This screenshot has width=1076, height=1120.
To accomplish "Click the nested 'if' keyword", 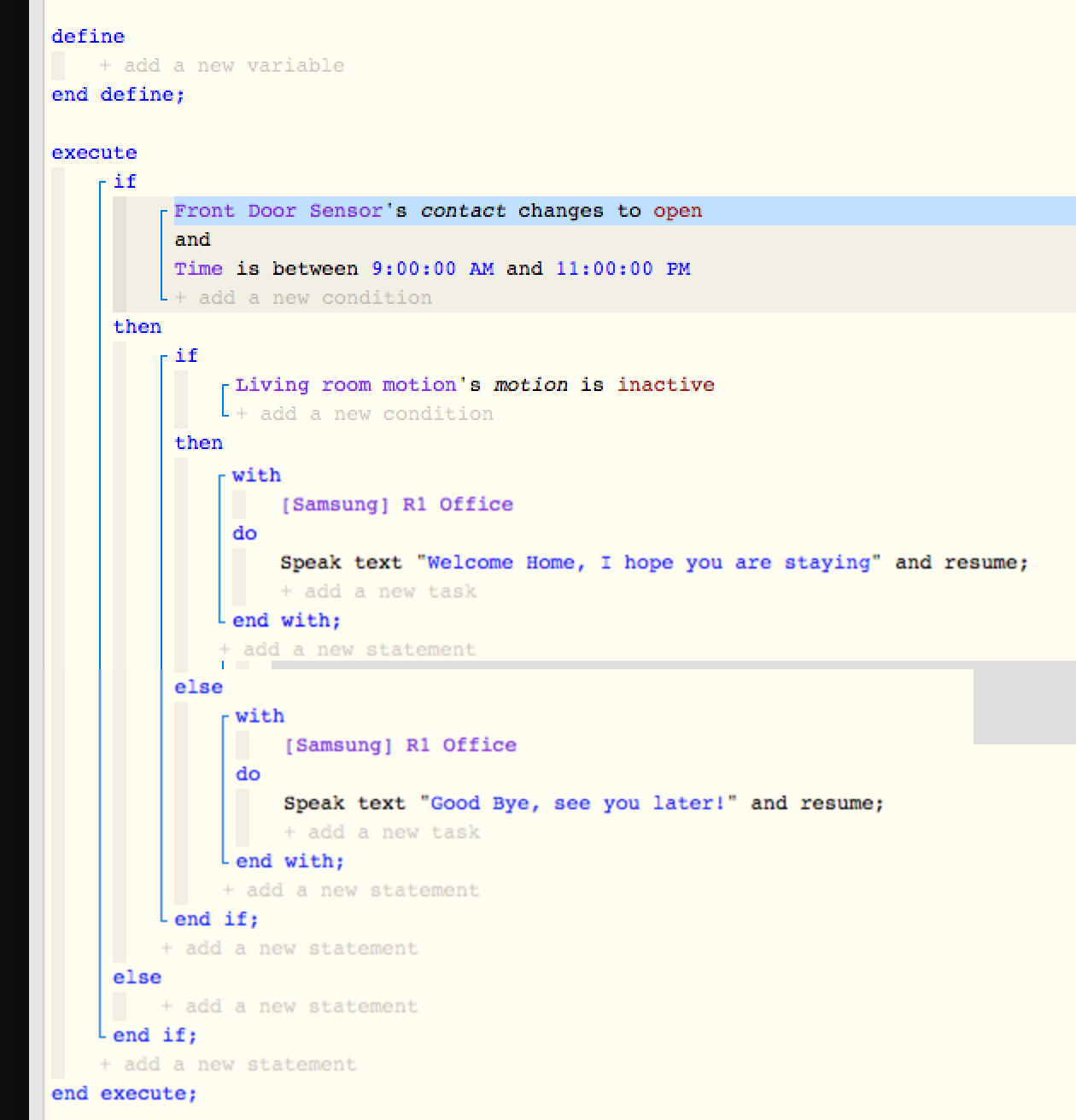I will click(186, 356).
